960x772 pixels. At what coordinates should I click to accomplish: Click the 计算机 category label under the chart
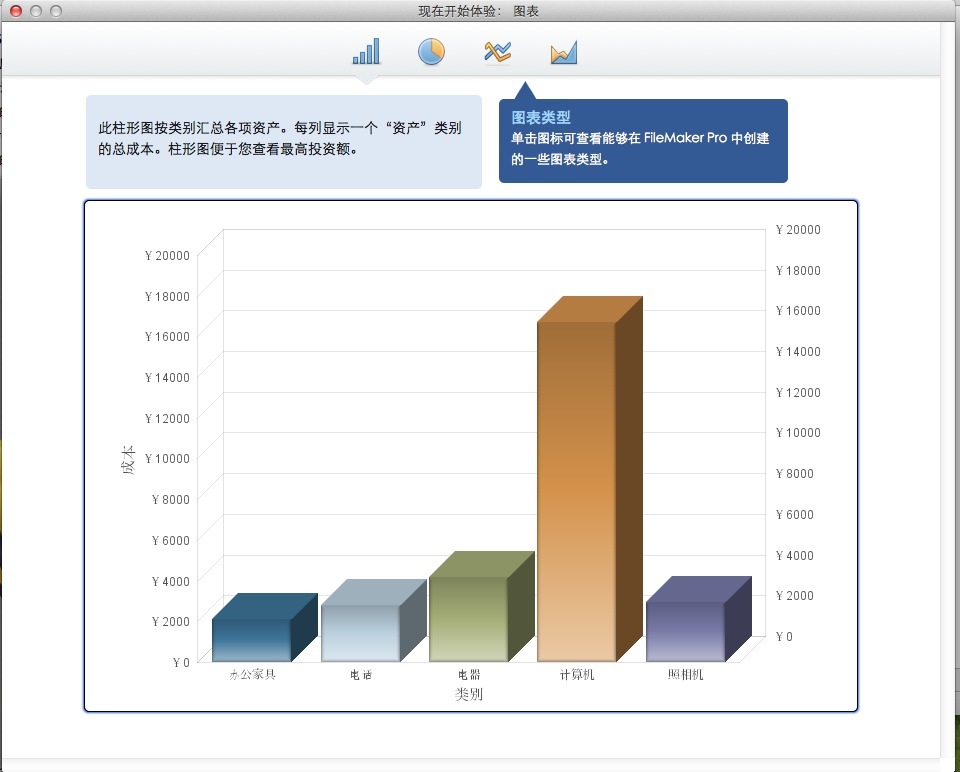coord(577,675)
